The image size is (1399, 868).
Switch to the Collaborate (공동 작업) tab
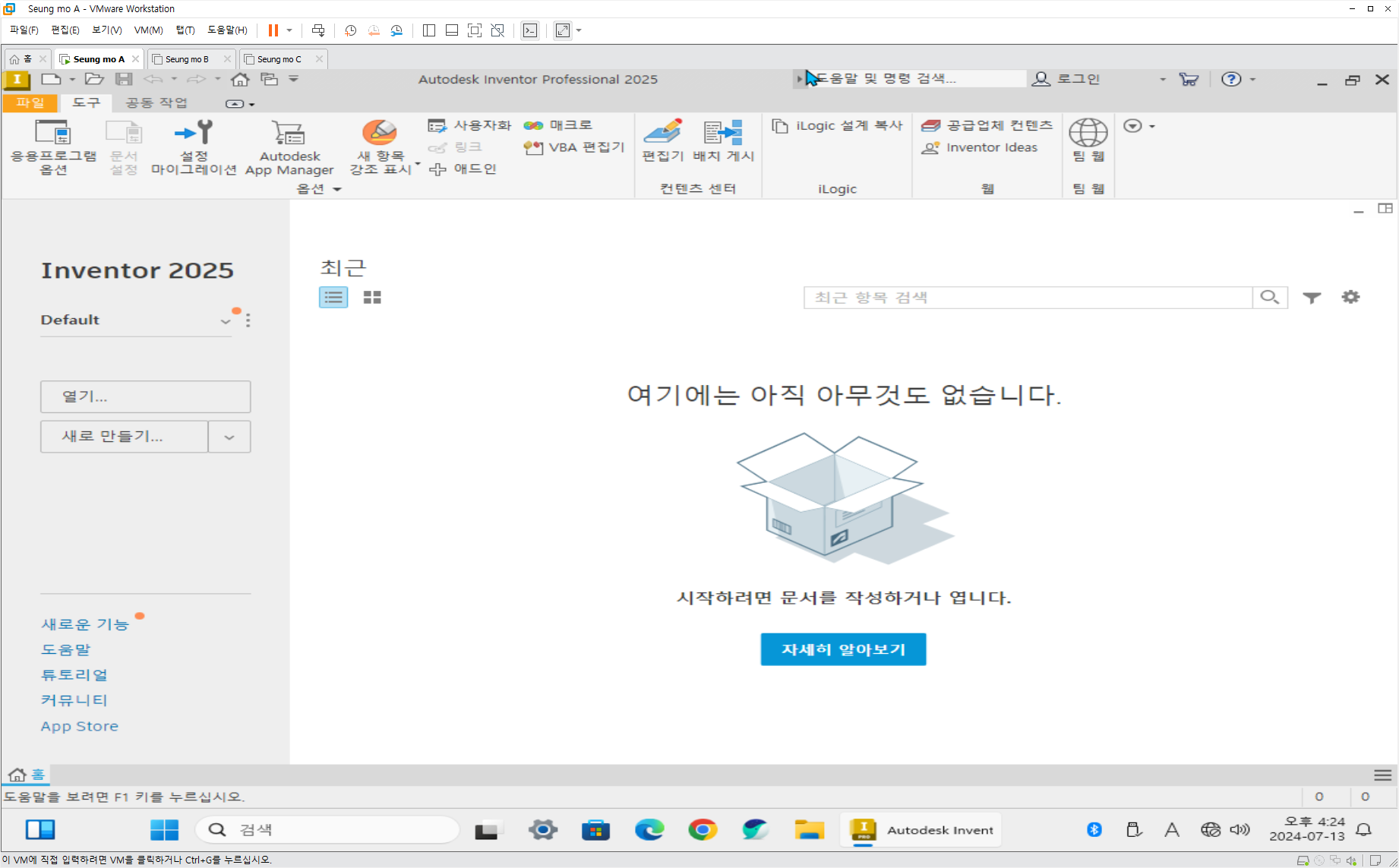click(x=156, y=103)
